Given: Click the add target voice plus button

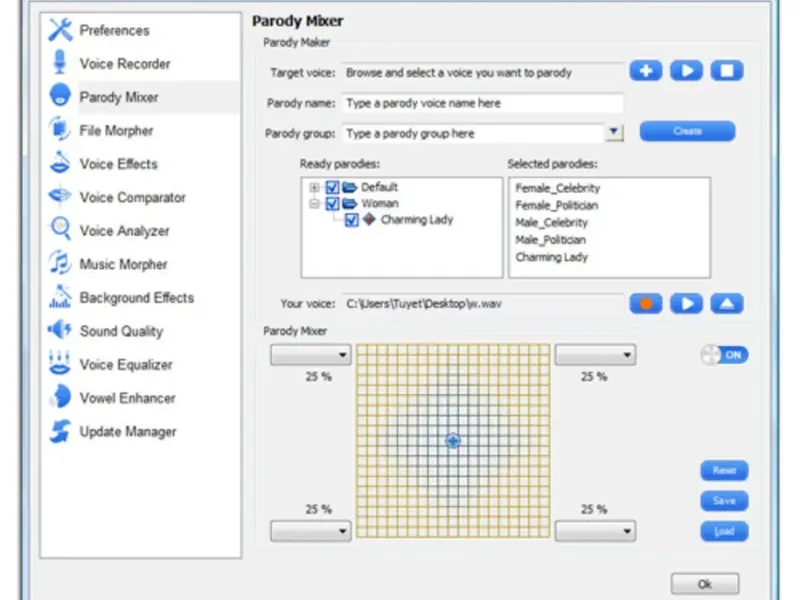Looking at the screenshot, I should pyautogui.click(x=646, y=71).
